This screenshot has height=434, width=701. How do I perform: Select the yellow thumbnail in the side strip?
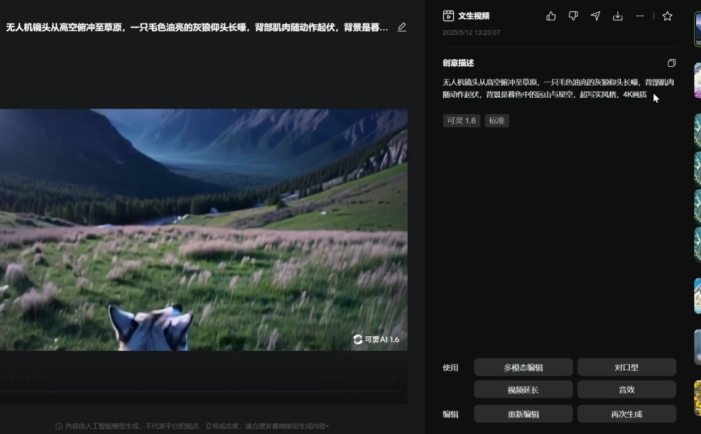pos(697,398)
